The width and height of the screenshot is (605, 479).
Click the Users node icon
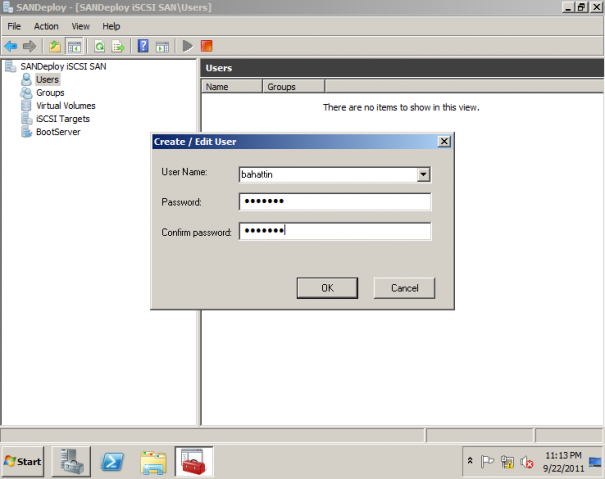pyautogui.click(x=26, y=80)
